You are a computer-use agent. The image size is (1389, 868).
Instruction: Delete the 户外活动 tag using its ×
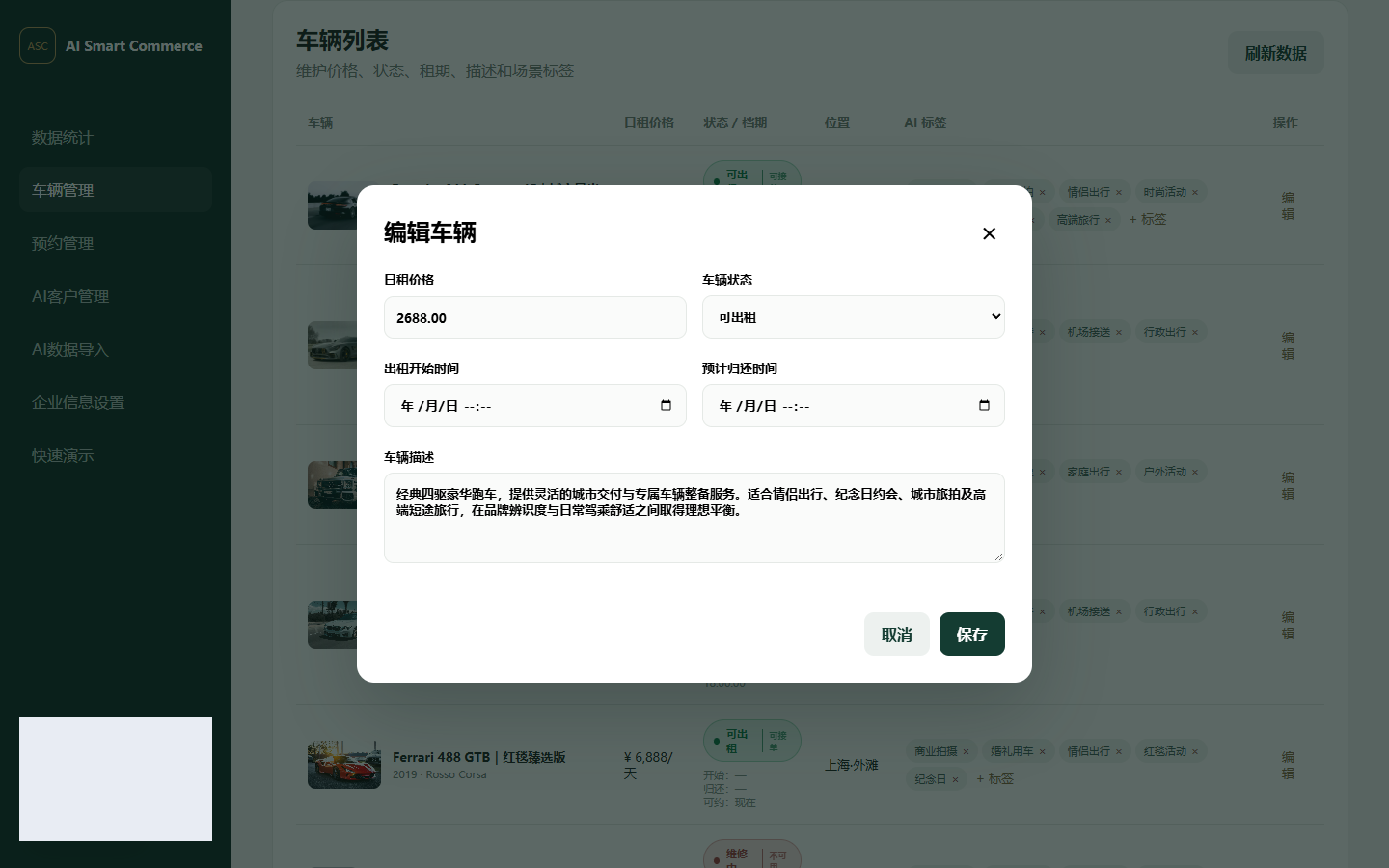tap(1195, 473)
